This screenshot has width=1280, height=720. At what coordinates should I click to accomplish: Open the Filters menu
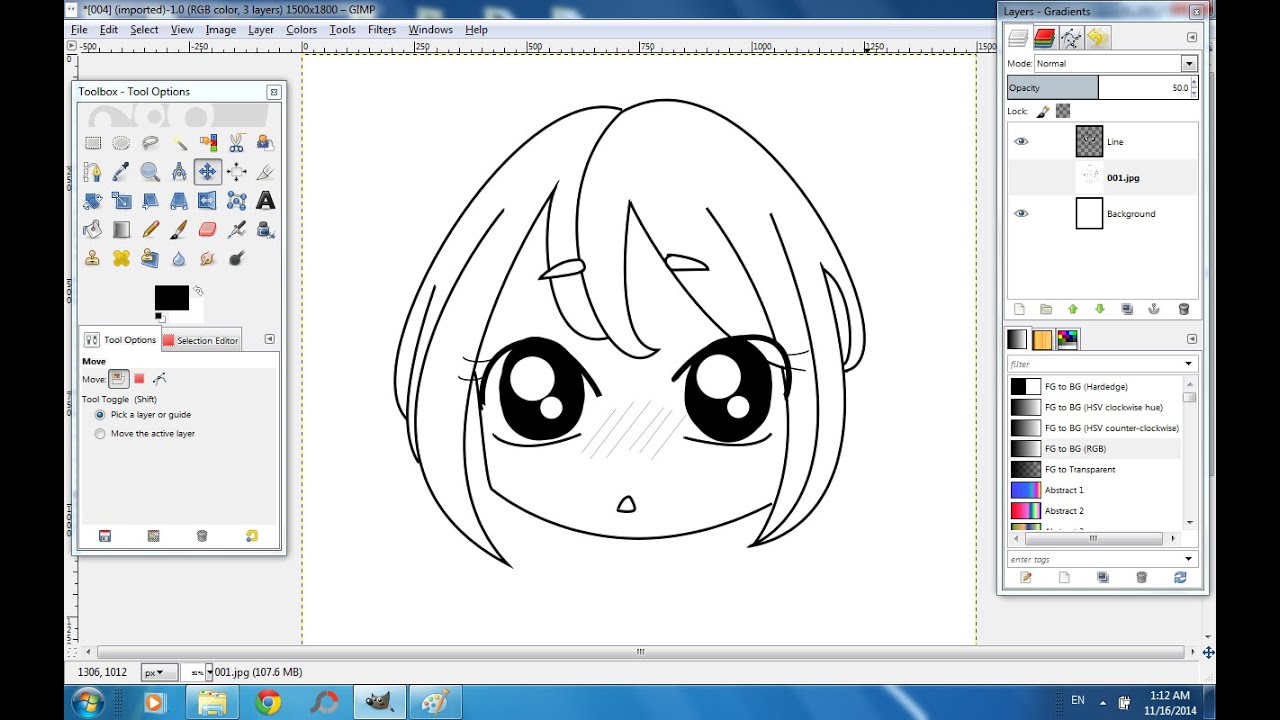pyautogui.click(x=382, y=30)
